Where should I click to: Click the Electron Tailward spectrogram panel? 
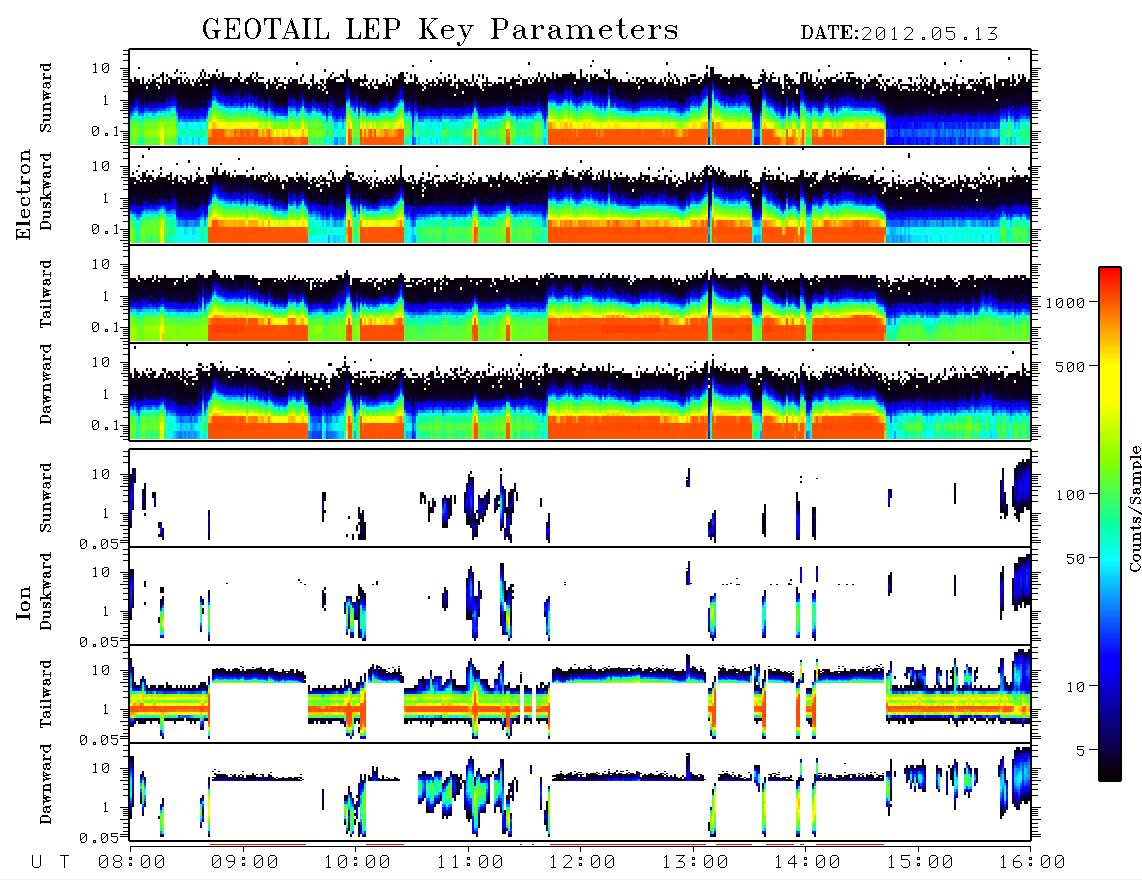pyautogui.click(x=580, y=294)
